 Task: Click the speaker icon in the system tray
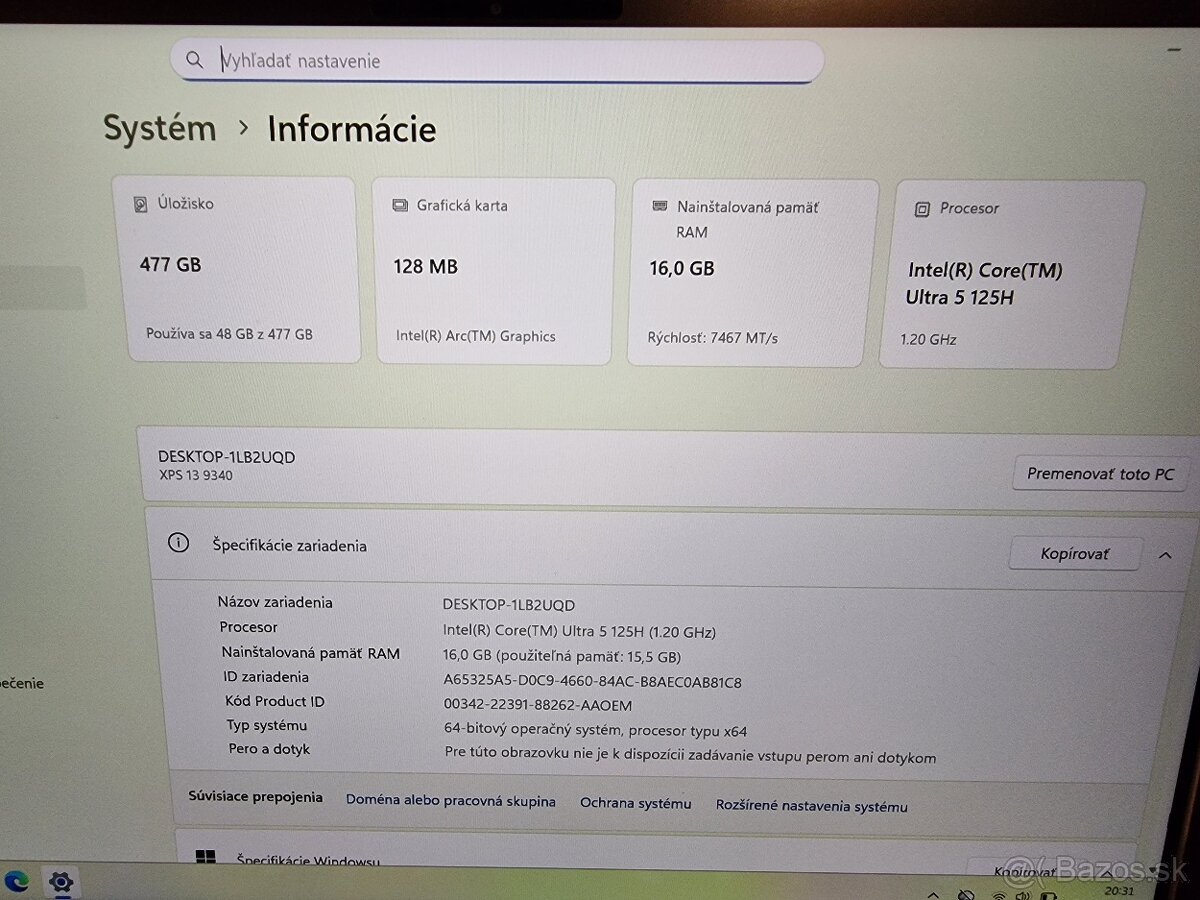pyautogui.click(x=1022, y=894)
